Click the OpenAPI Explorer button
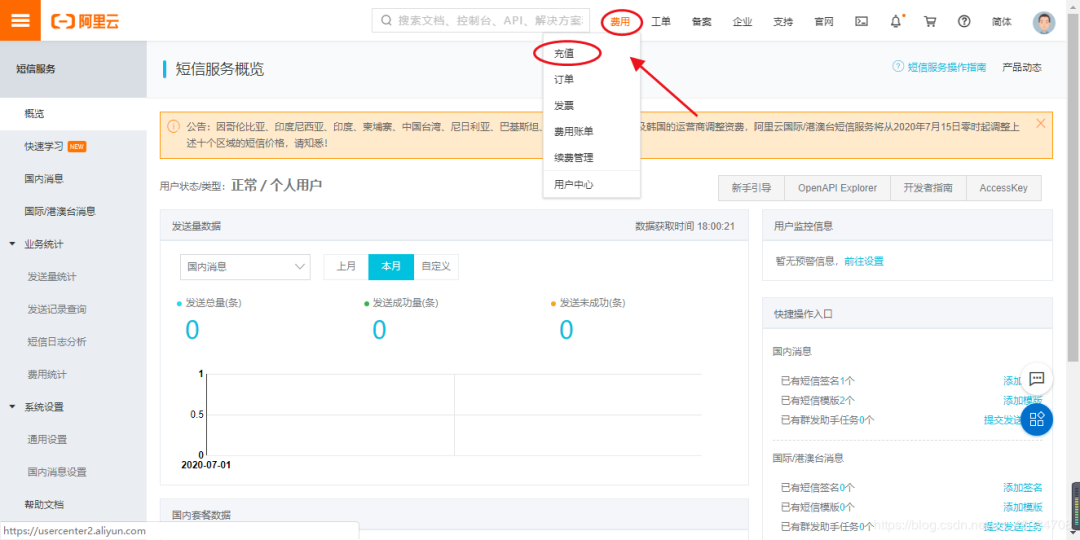1080x540 pixels. (838, 188)
